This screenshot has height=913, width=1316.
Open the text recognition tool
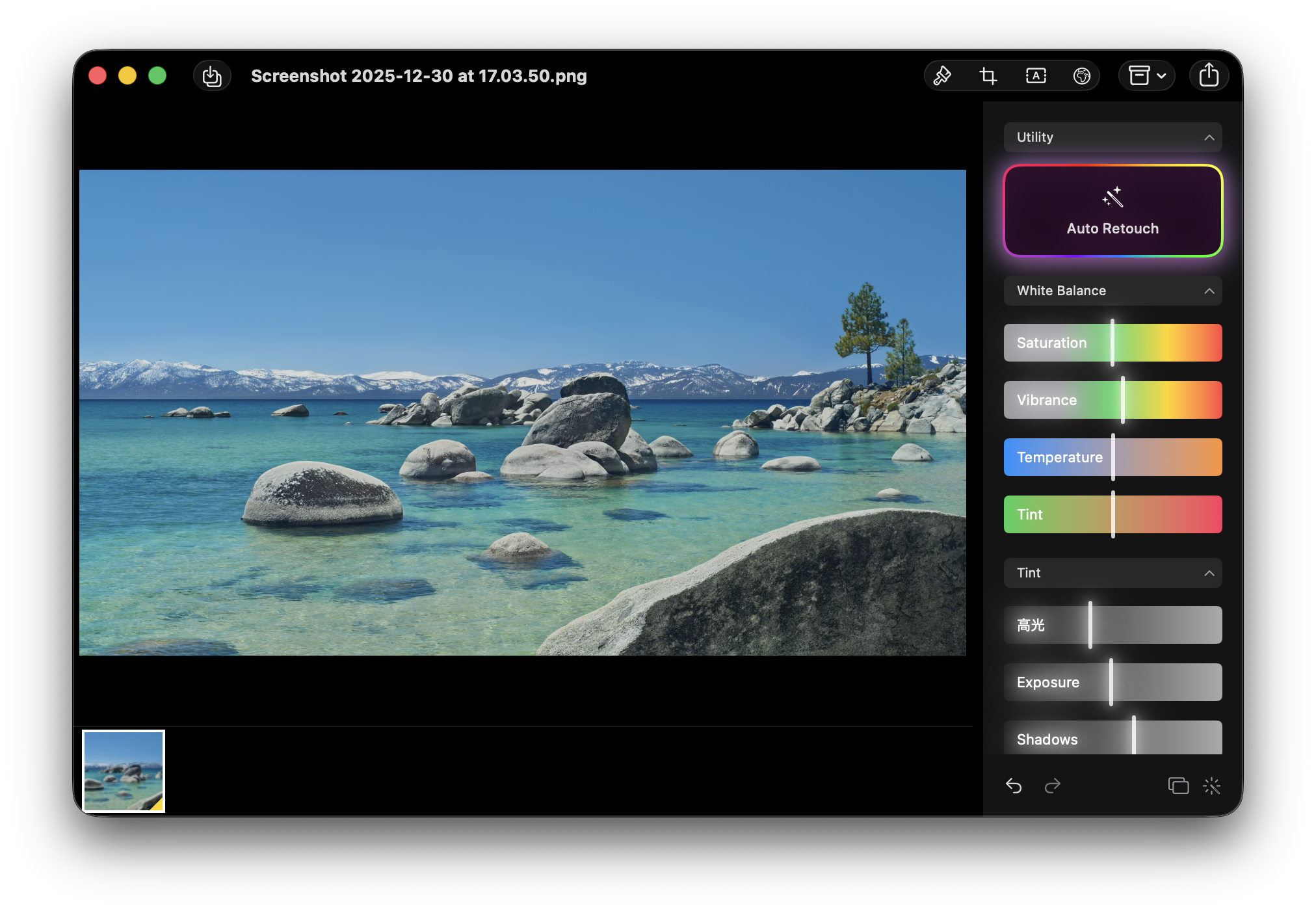(1036, 76)
